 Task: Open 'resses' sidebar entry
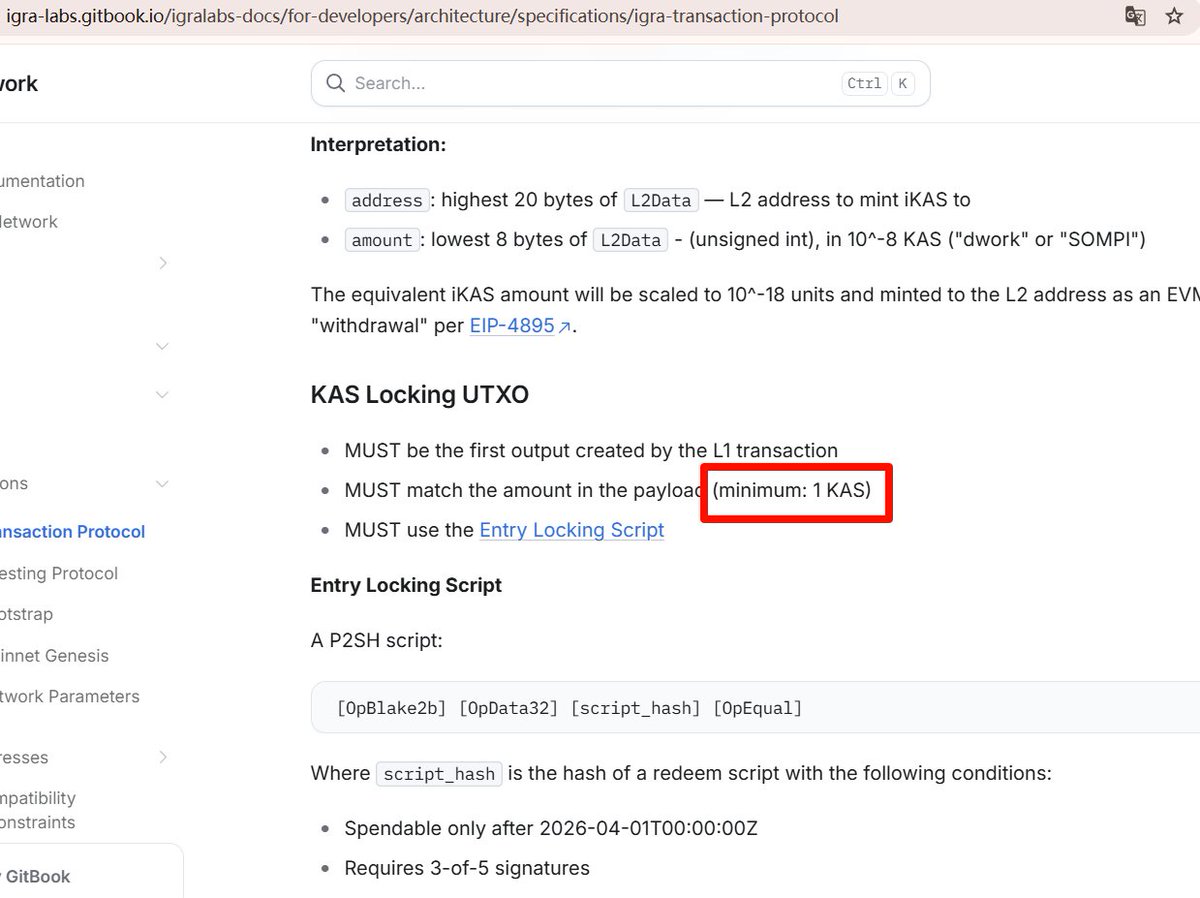pyautogui.click(x=24, y=758)
